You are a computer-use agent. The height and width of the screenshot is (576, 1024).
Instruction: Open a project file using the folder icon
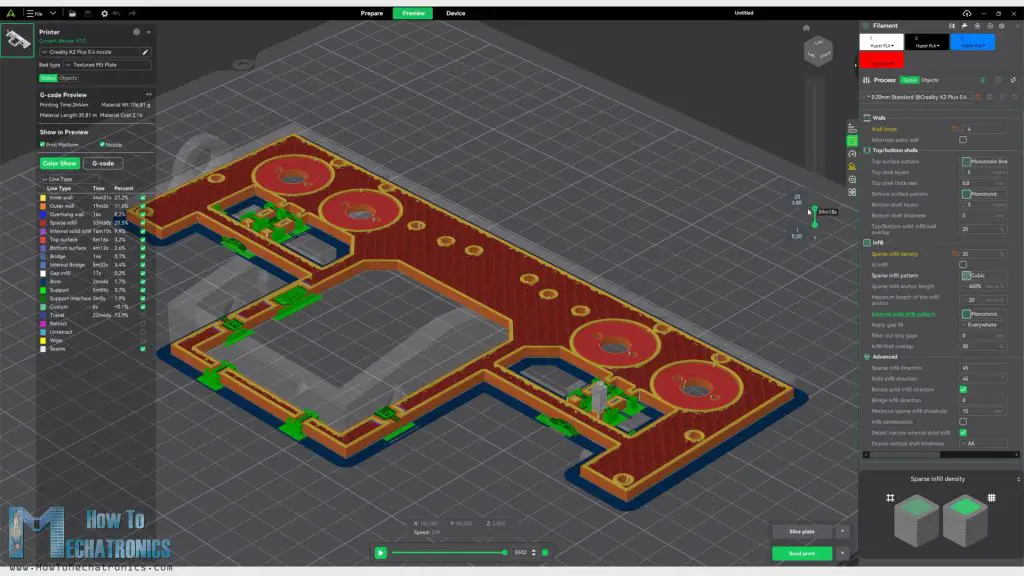pos(72,13)
